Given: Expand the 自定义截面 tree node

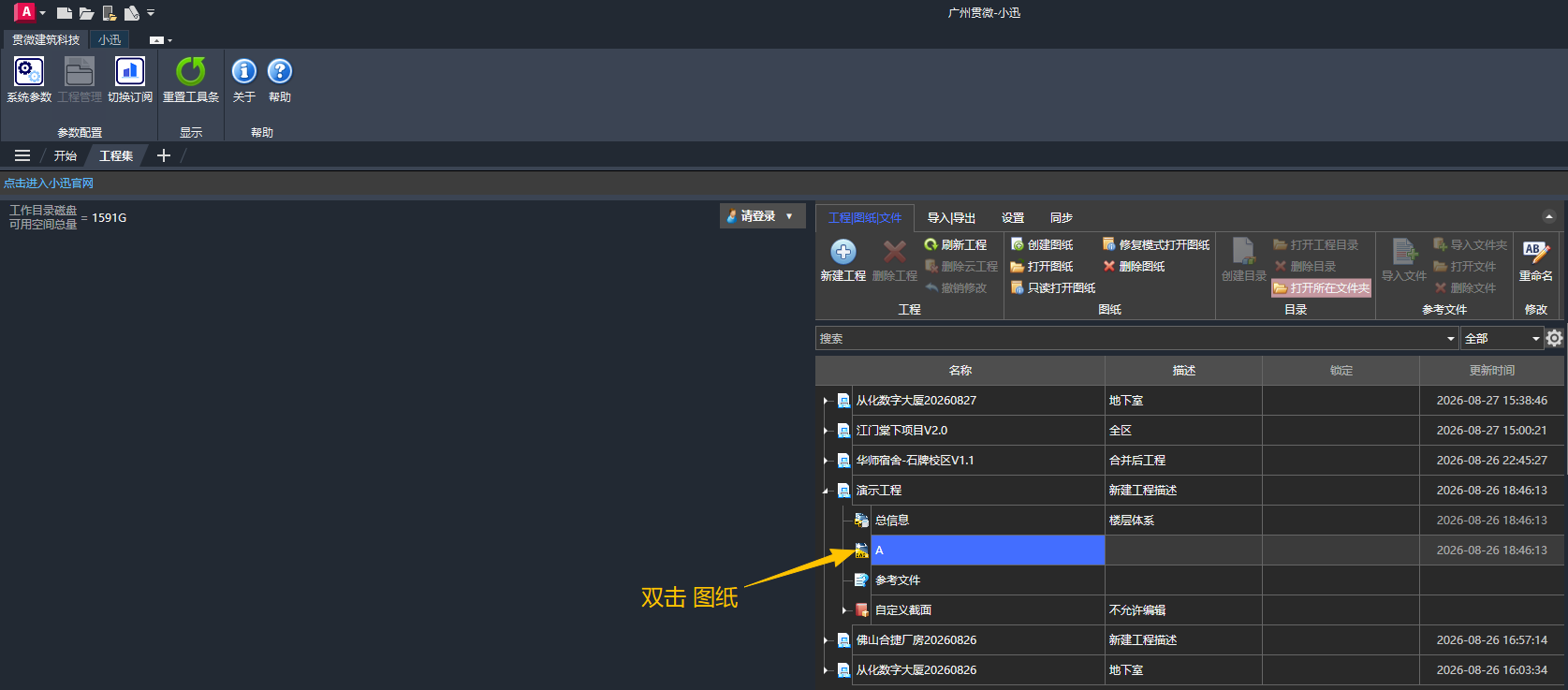Looking at the screenshot, I should [x=844, y=610].
